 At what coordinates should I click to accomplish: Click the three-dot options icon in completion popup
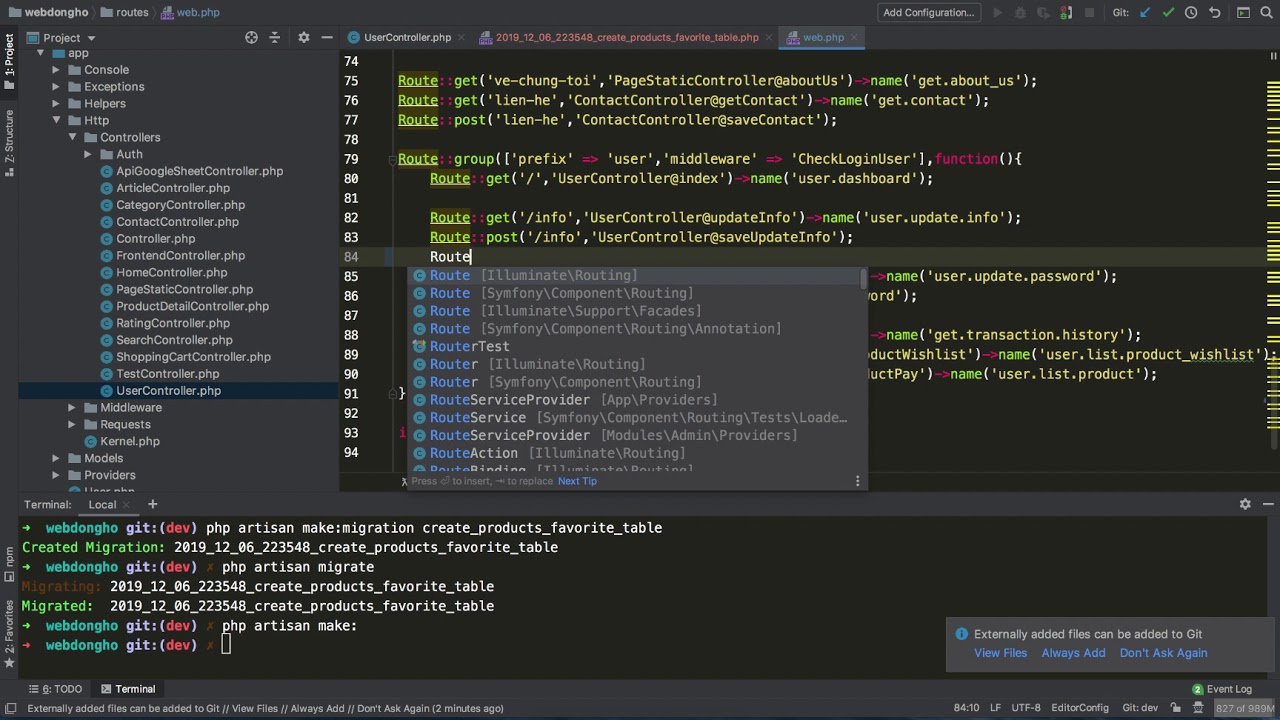pyautogui.click(x=857, y=481)
